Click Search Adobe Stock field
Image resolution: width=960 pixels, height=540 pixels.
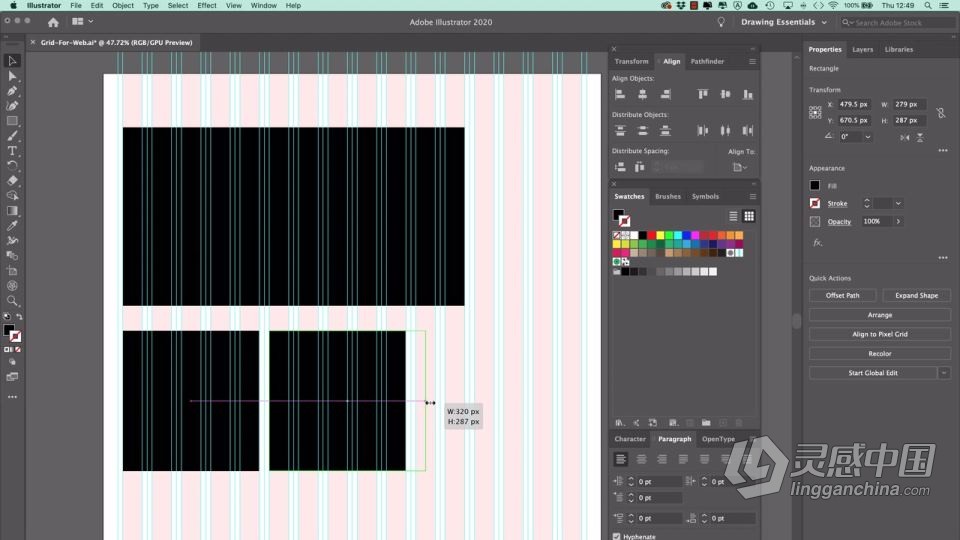point(896,23)
